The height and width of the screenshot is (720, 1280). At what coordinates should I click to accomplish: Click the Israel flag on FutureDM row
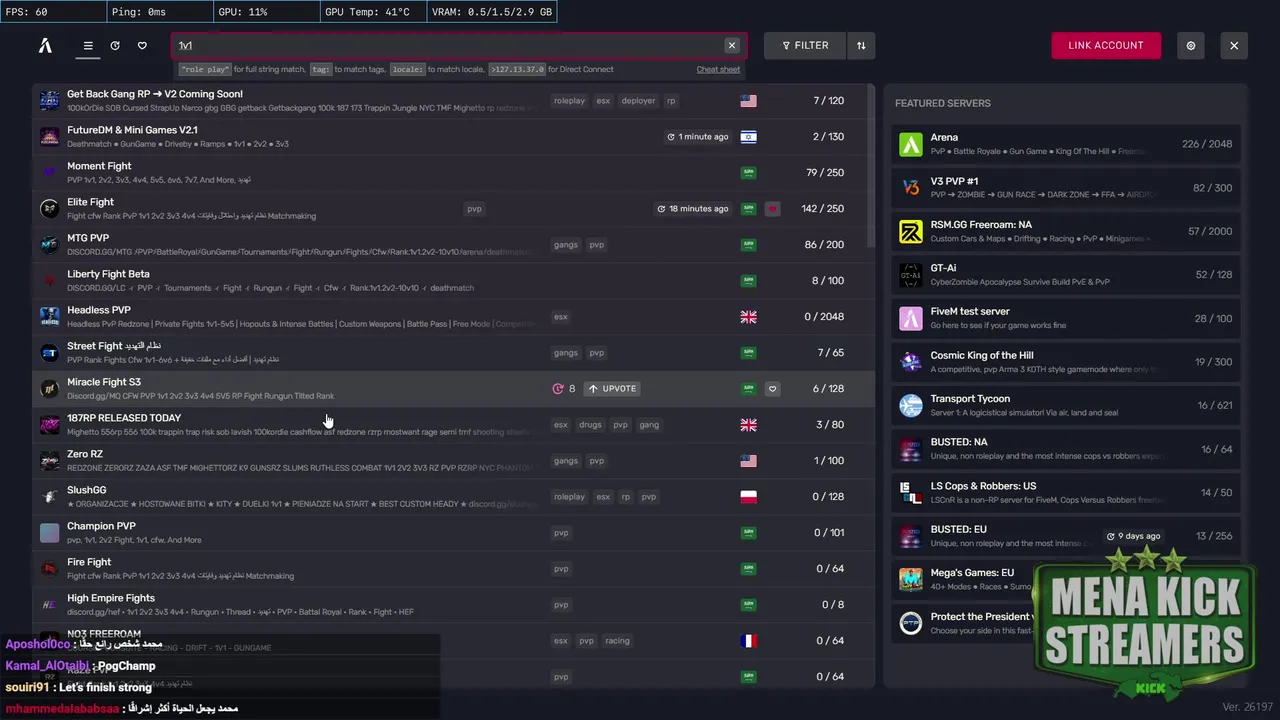pos(748,137)
